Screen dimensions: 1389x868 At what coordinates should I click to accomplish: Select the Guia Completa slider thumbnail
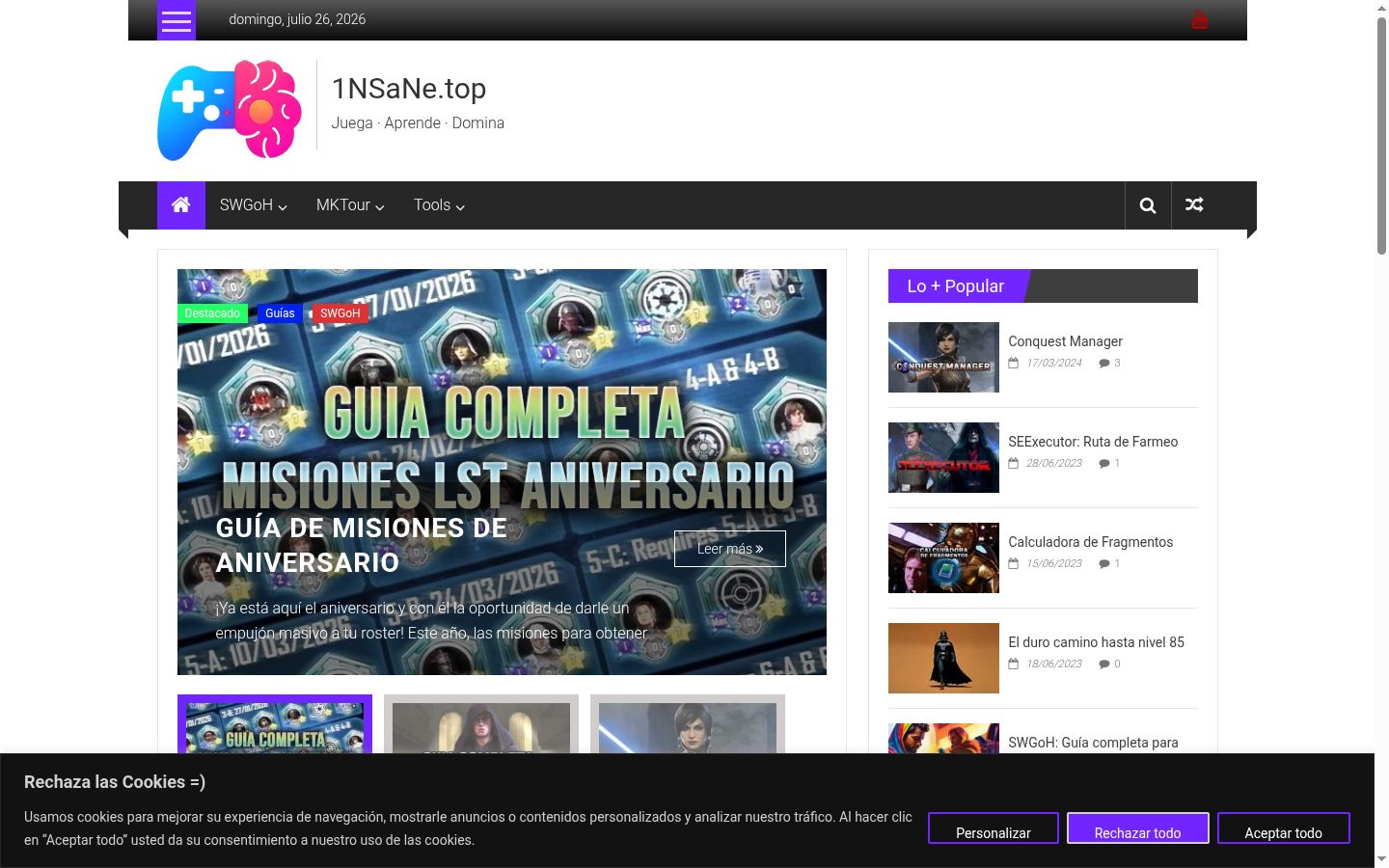(275, 724)
